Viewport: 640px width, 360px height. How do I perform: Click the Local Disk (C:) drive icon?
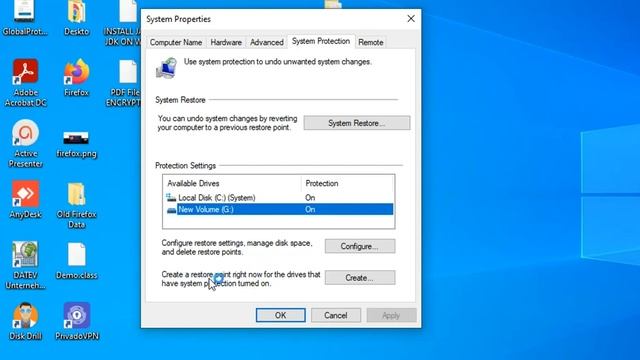click(171, 198)
